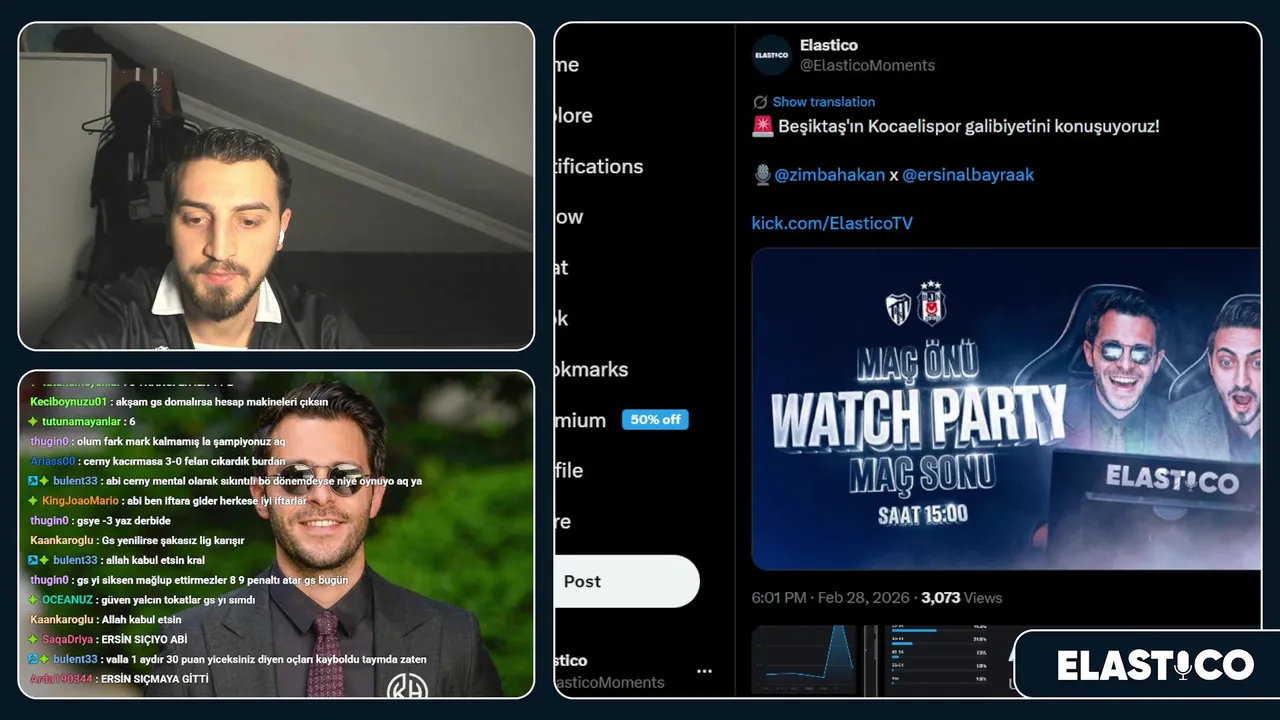Open the analytics chart thumbnail below the tweet
1280x720 pixels.
805,660
